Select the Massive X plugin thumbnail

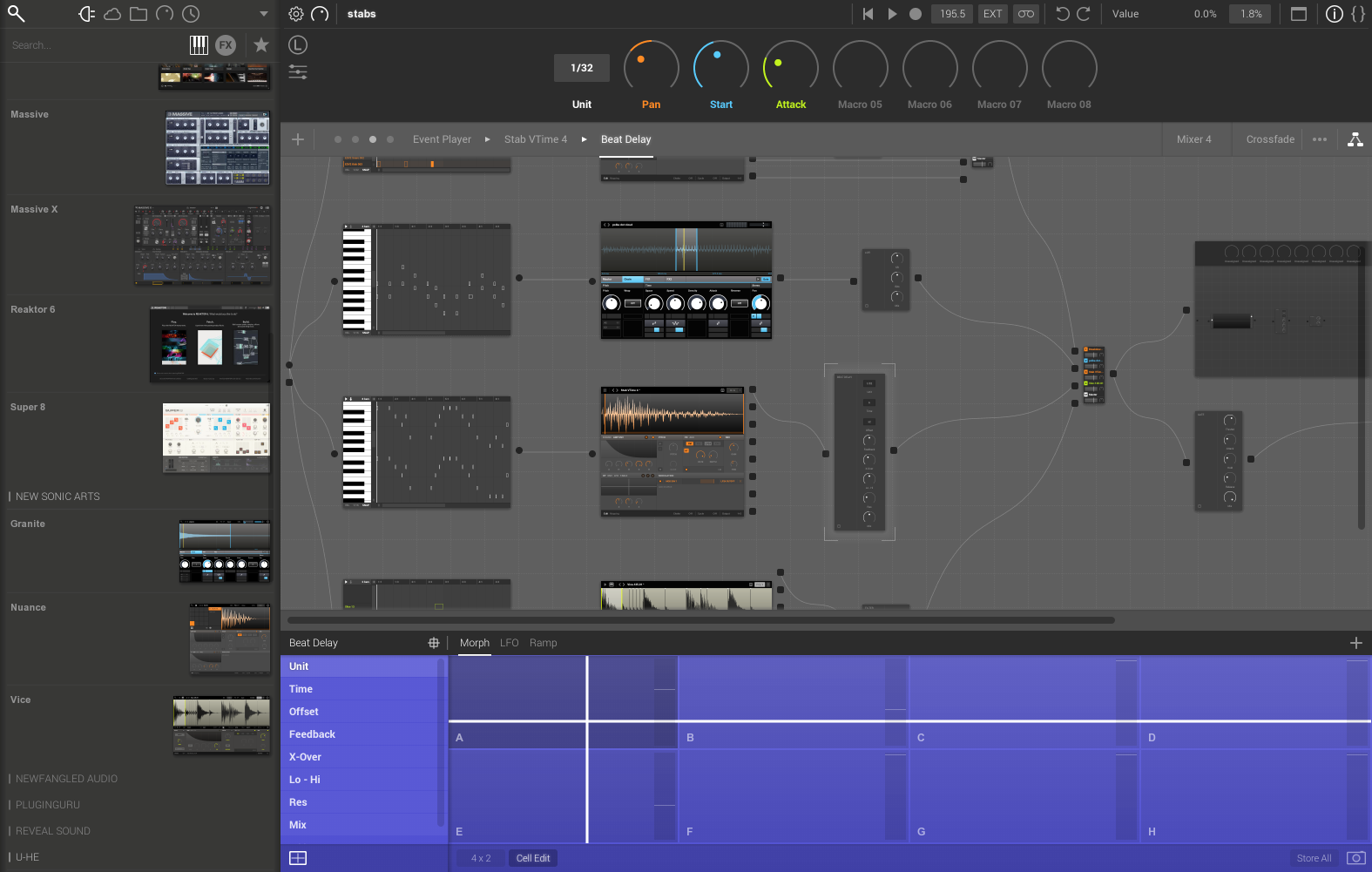202,245
